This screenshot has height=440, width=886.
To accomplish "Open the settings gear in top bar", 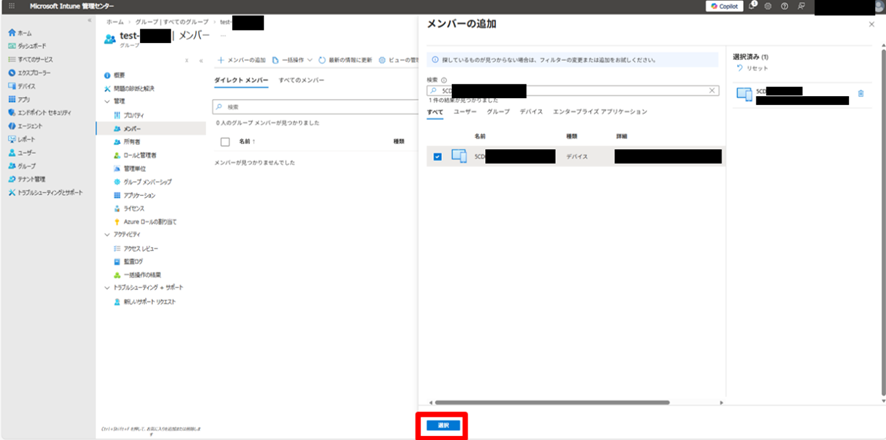I will click(770, 6).
